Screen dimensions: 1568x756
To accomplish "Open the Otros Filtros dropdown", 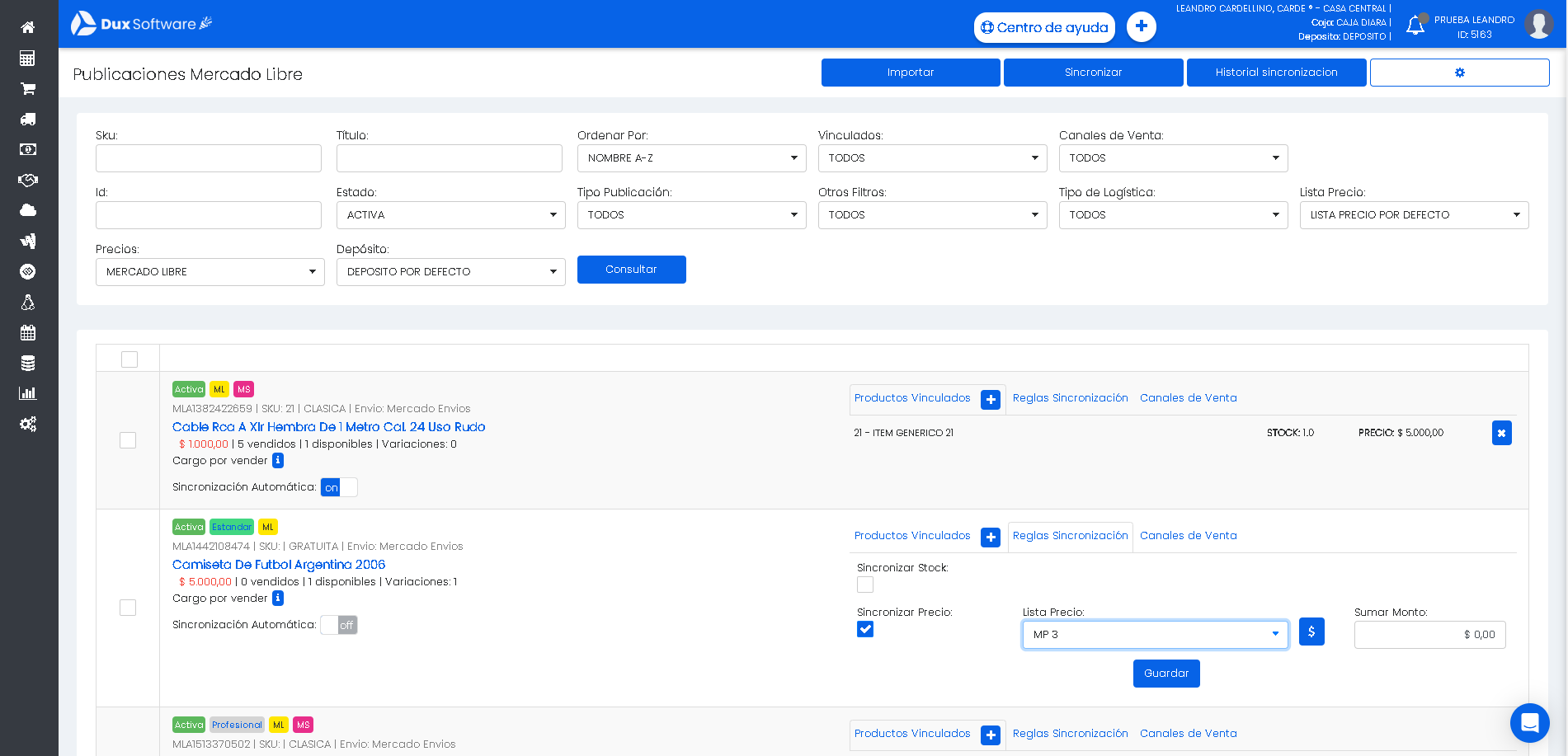I will pyautogui.click(x=933, y=215).
